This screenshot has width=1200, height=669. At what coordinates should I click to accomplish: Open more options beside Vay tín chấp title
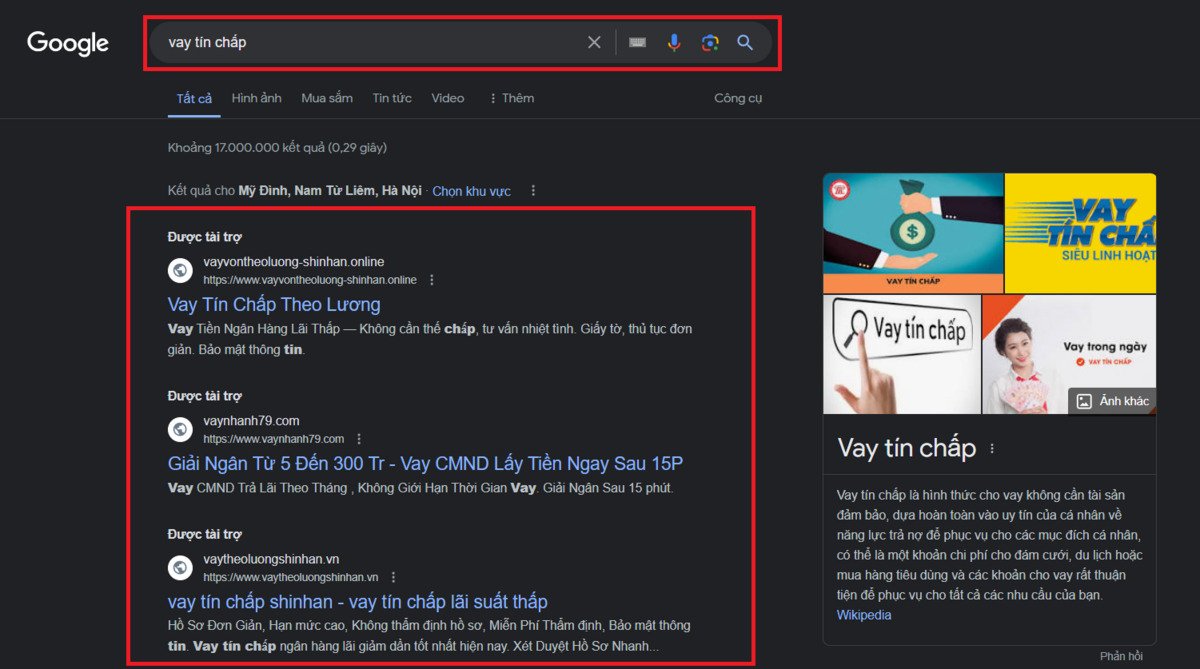(992, 449)
